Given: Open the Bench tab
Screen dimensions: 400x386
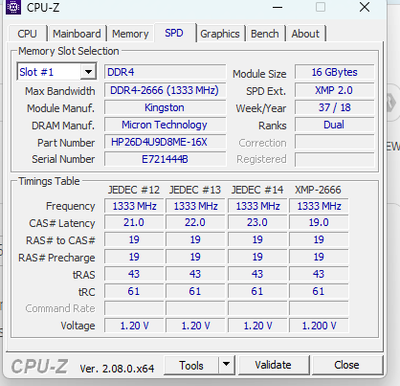Looking at the screenshot, I should 265,34.
